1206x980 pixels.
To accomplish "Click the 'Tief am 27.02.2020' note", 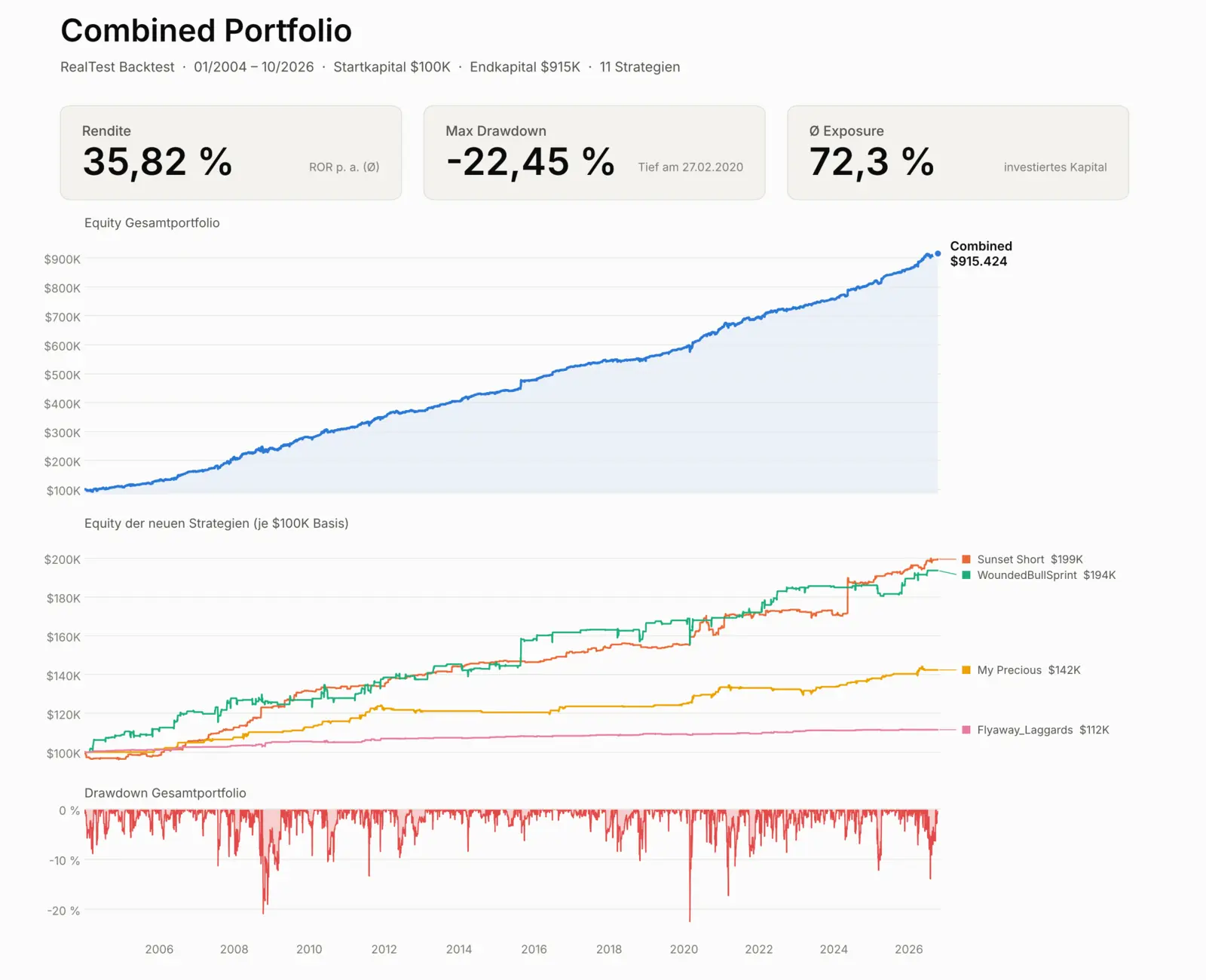I will tap(690, 167).
